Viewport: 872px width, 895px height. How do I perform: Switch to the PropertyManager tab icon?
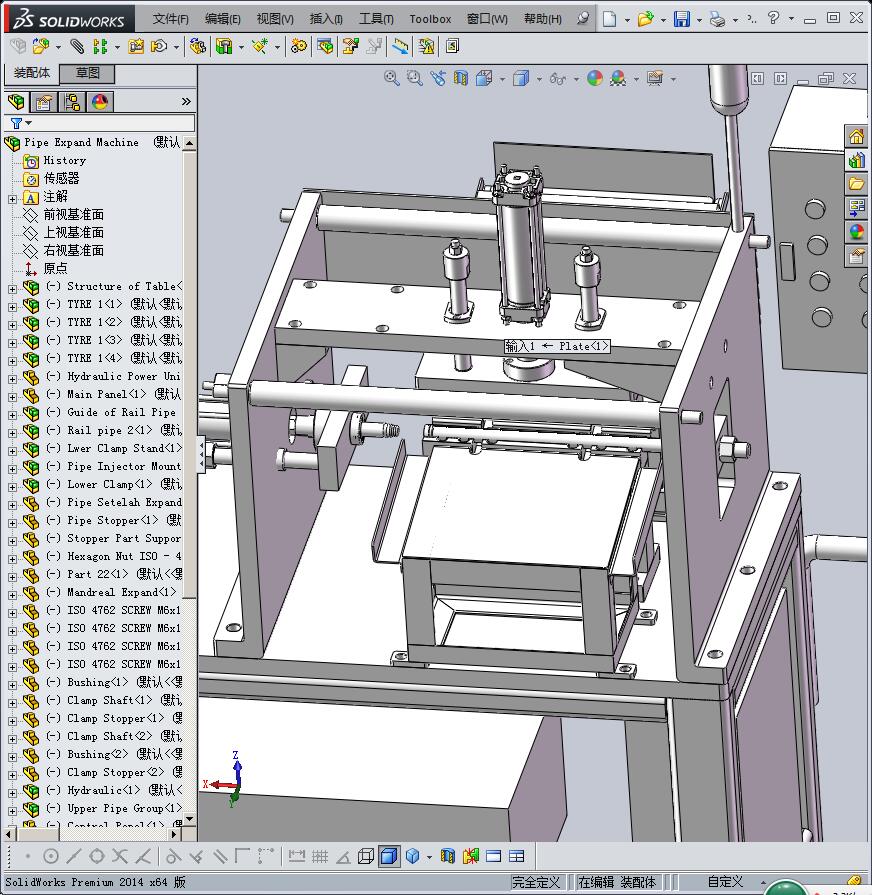click(44, 102)
